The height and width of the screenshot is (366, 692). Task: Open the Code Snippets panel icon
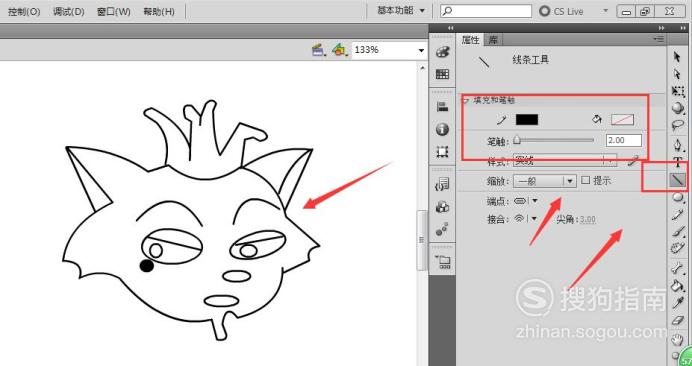[x=442, y=185]
